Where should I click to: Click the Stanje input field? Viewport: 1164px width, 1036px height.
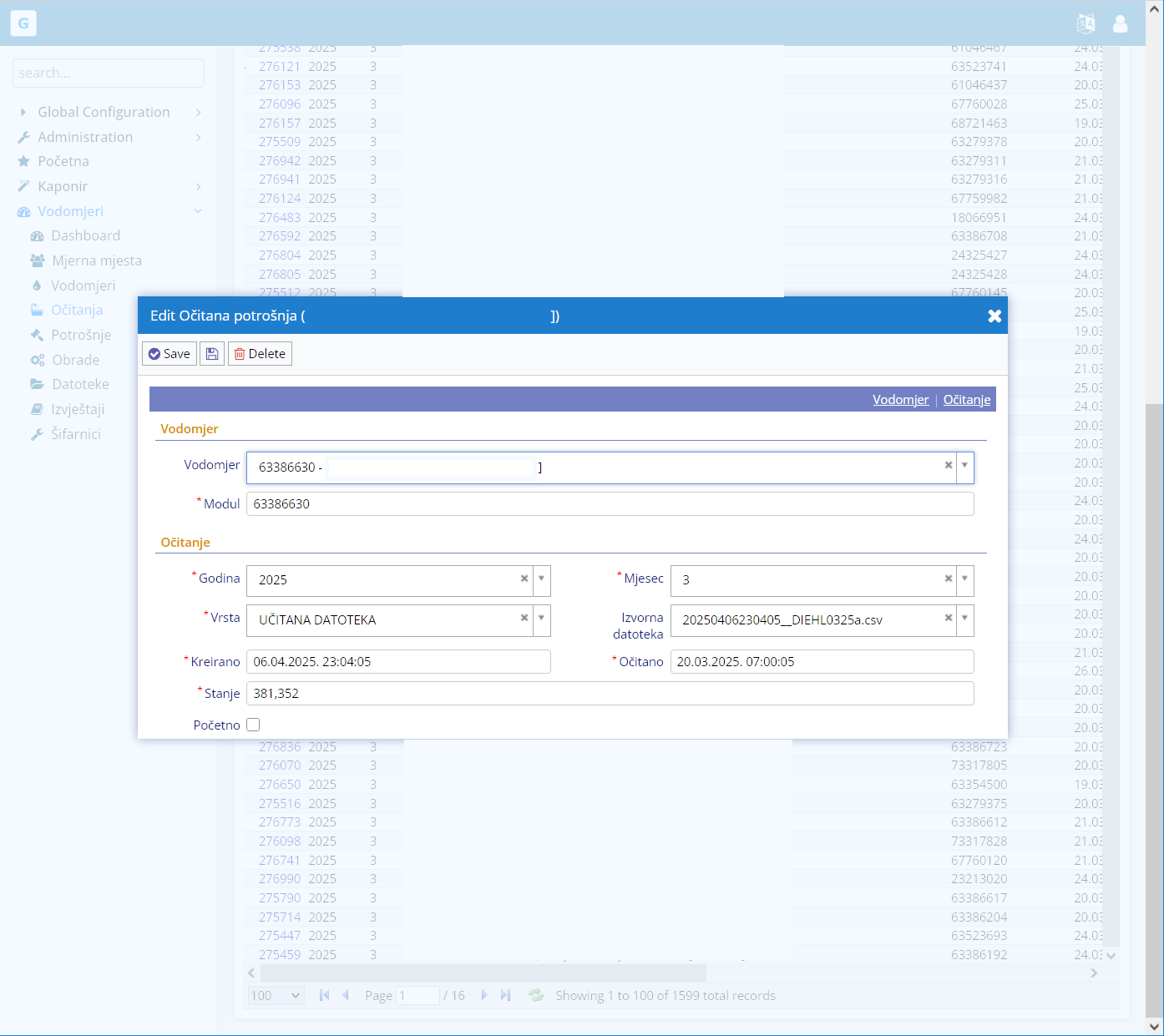610,694
